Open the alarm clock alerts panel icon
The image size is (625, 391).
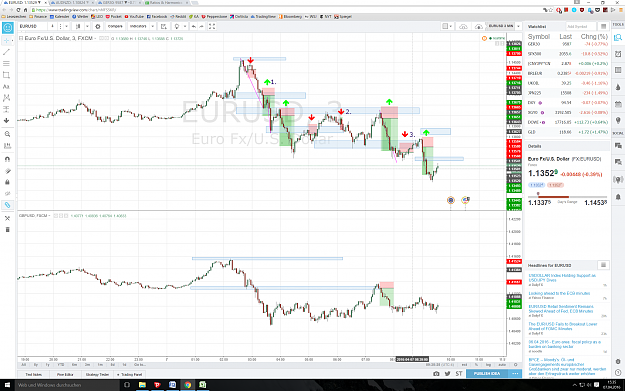pyautogui.click(x=618, y=54)
